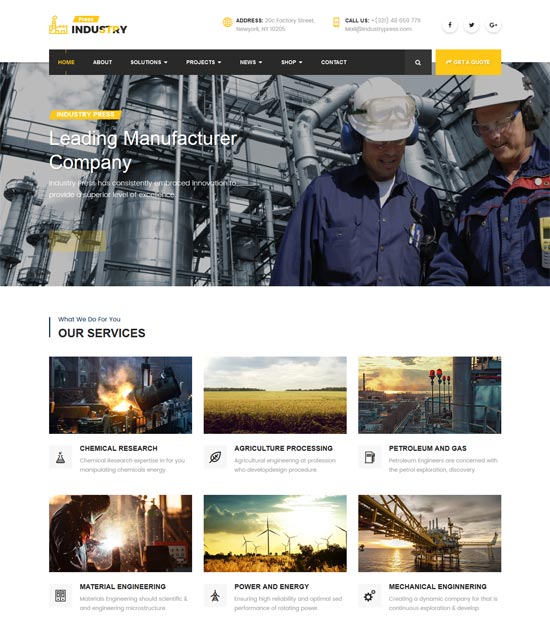550x627 pixels.
Task: Open the search magnifier in navbar
Action: click(x=418, y=62)
